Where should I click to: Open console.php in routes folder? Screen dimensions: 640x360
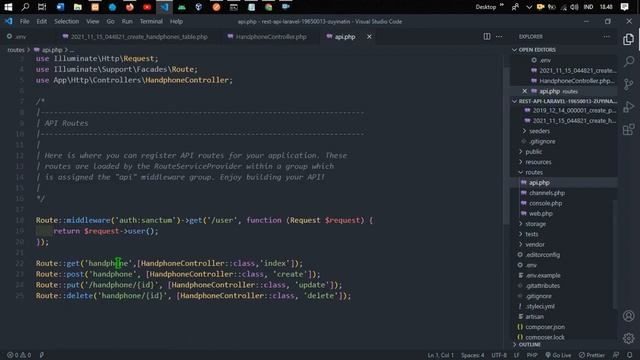point(545,203)
